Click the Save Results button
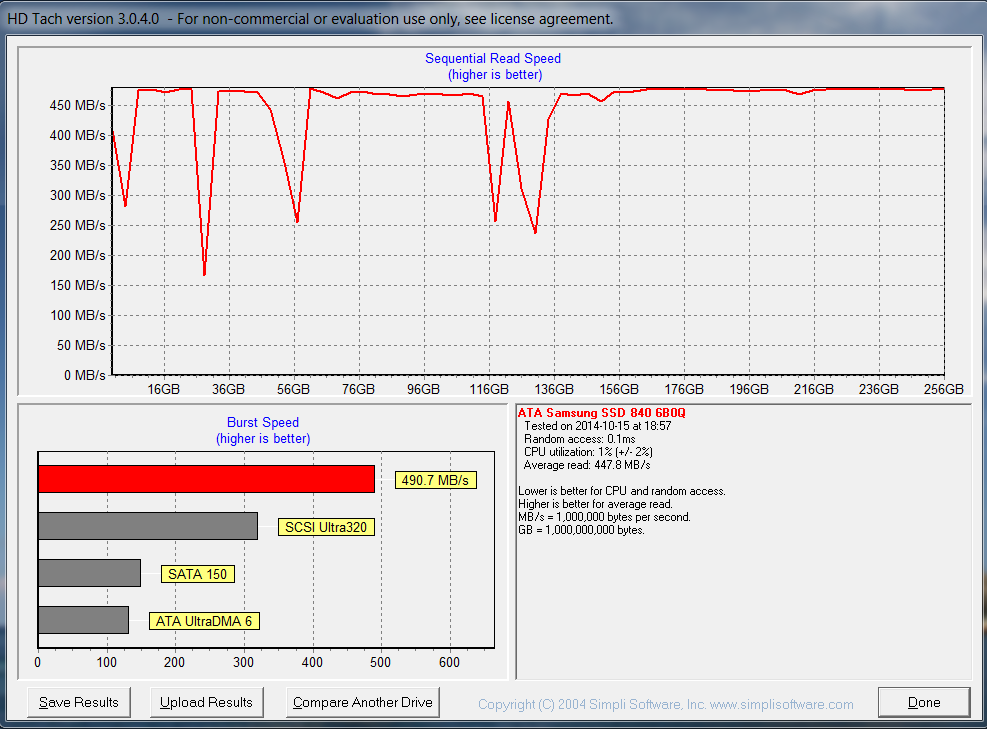Viewport: 987px width, 729px height. [x=79, y=702]
